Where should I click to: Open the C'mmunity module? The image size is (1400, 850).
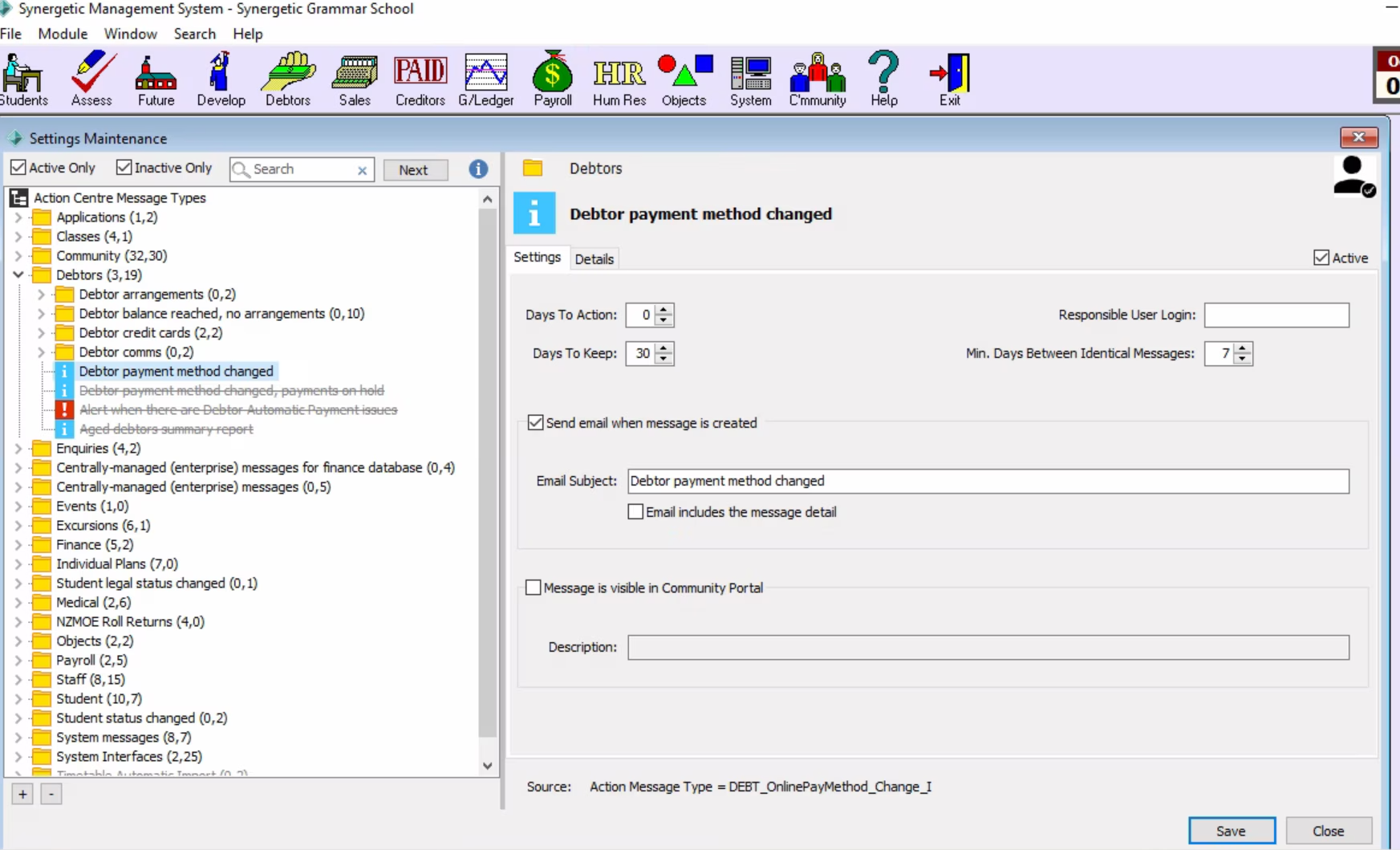pyautogui.click(x=818, y=79)
